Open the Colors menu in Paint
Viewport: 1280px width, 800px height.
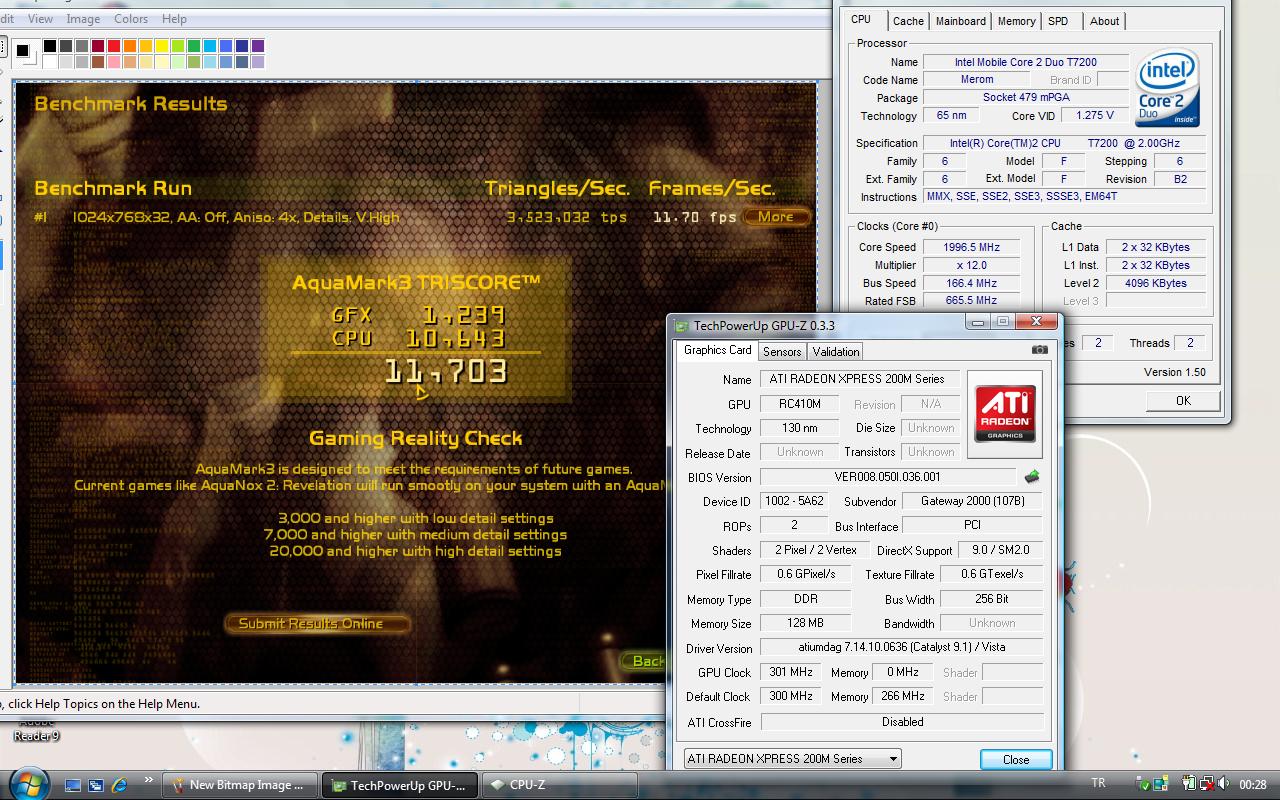pos(131,19)
